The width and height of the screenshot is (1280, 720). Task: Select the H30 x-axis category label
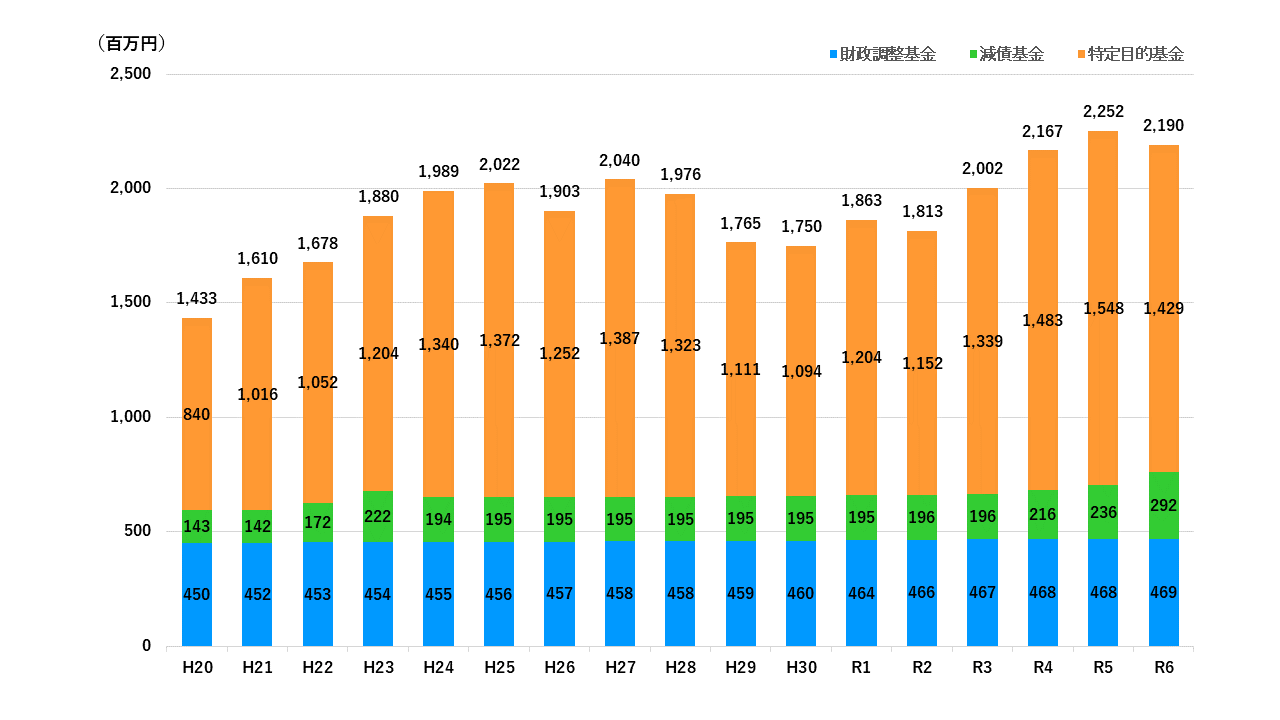point(800,668)
